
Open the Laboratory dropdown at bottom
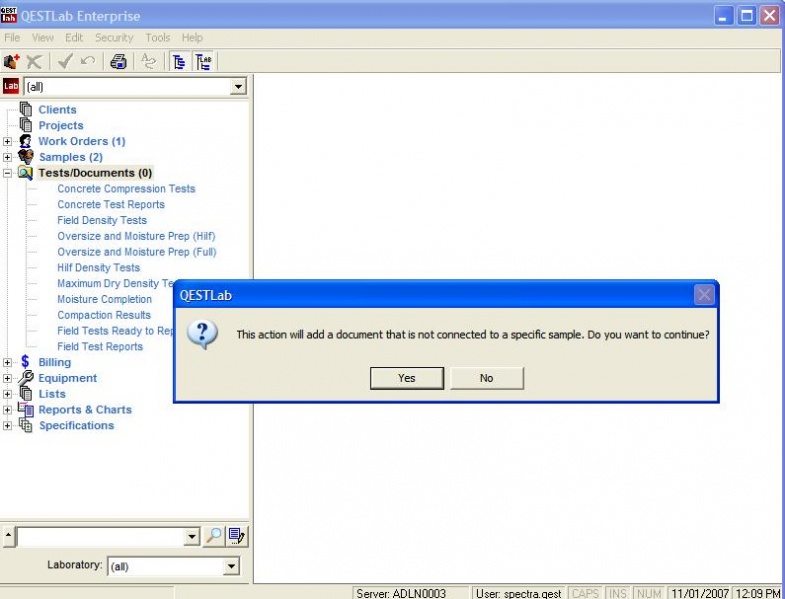(231, 567)
